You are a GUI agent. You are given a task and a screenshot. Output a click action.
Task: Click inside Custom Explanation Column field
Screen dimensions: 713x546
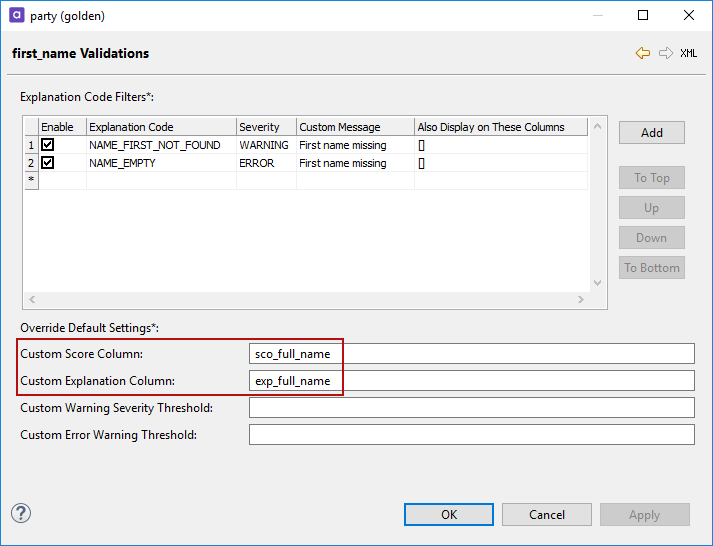471,381
